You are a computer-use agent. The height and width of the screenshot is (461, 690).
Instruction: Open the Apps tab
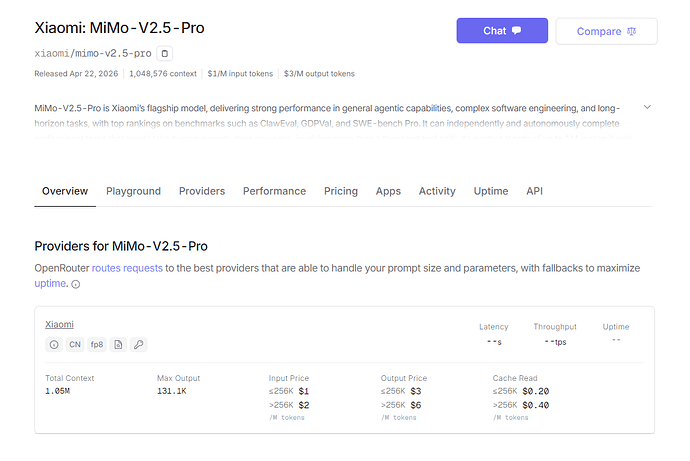click(388, 191)
